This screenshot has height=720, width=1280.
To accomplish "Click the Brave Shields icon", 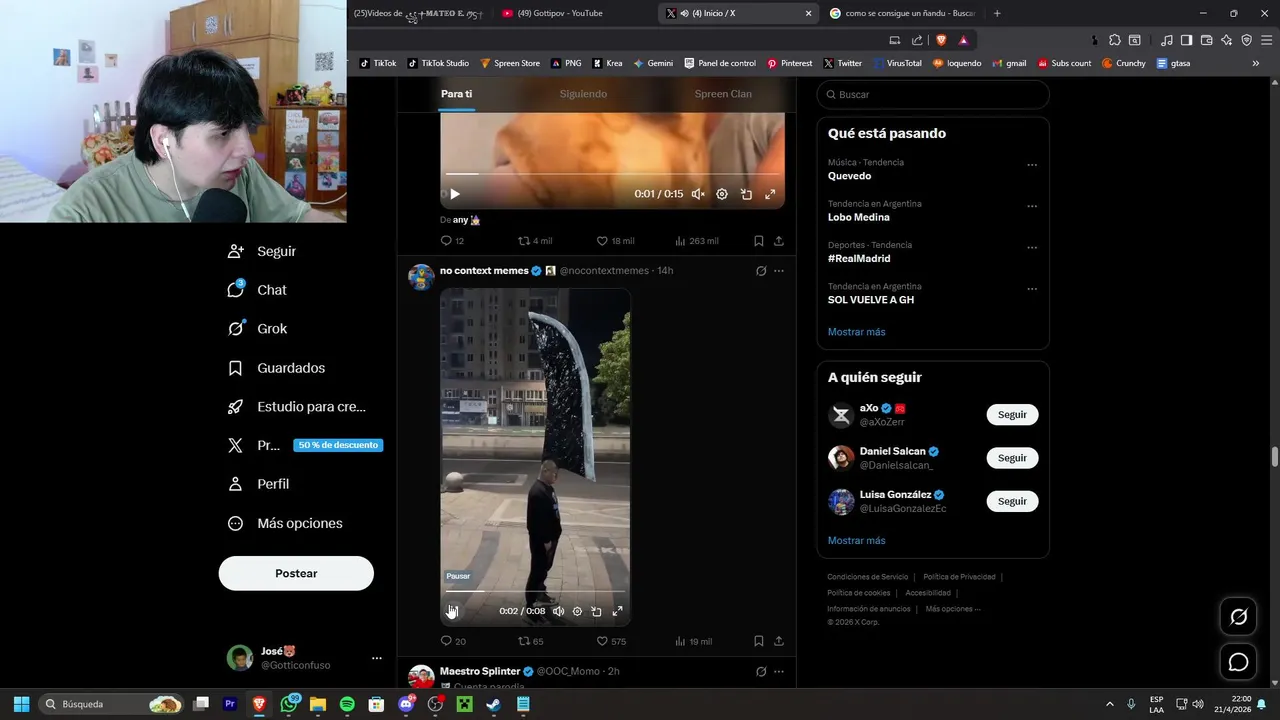I will click(x=941, y=40).
